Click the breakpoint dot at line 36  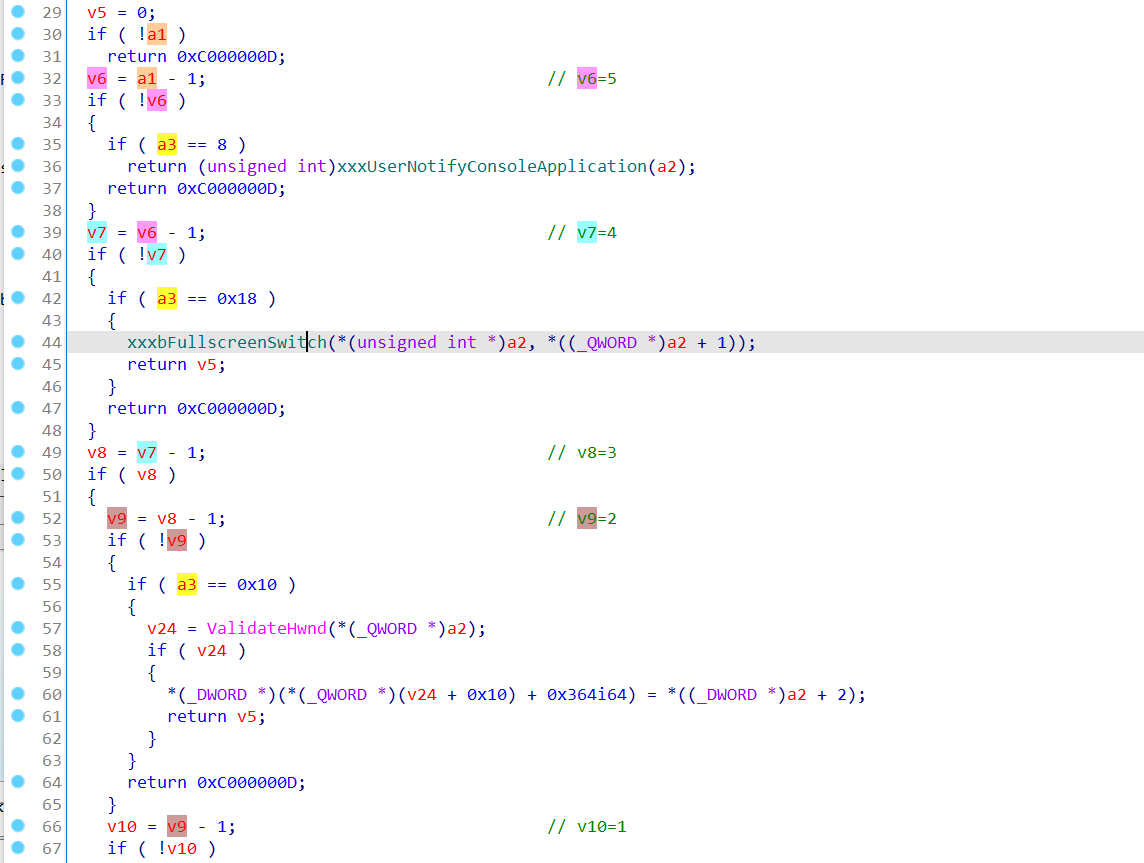coord(18,166)
